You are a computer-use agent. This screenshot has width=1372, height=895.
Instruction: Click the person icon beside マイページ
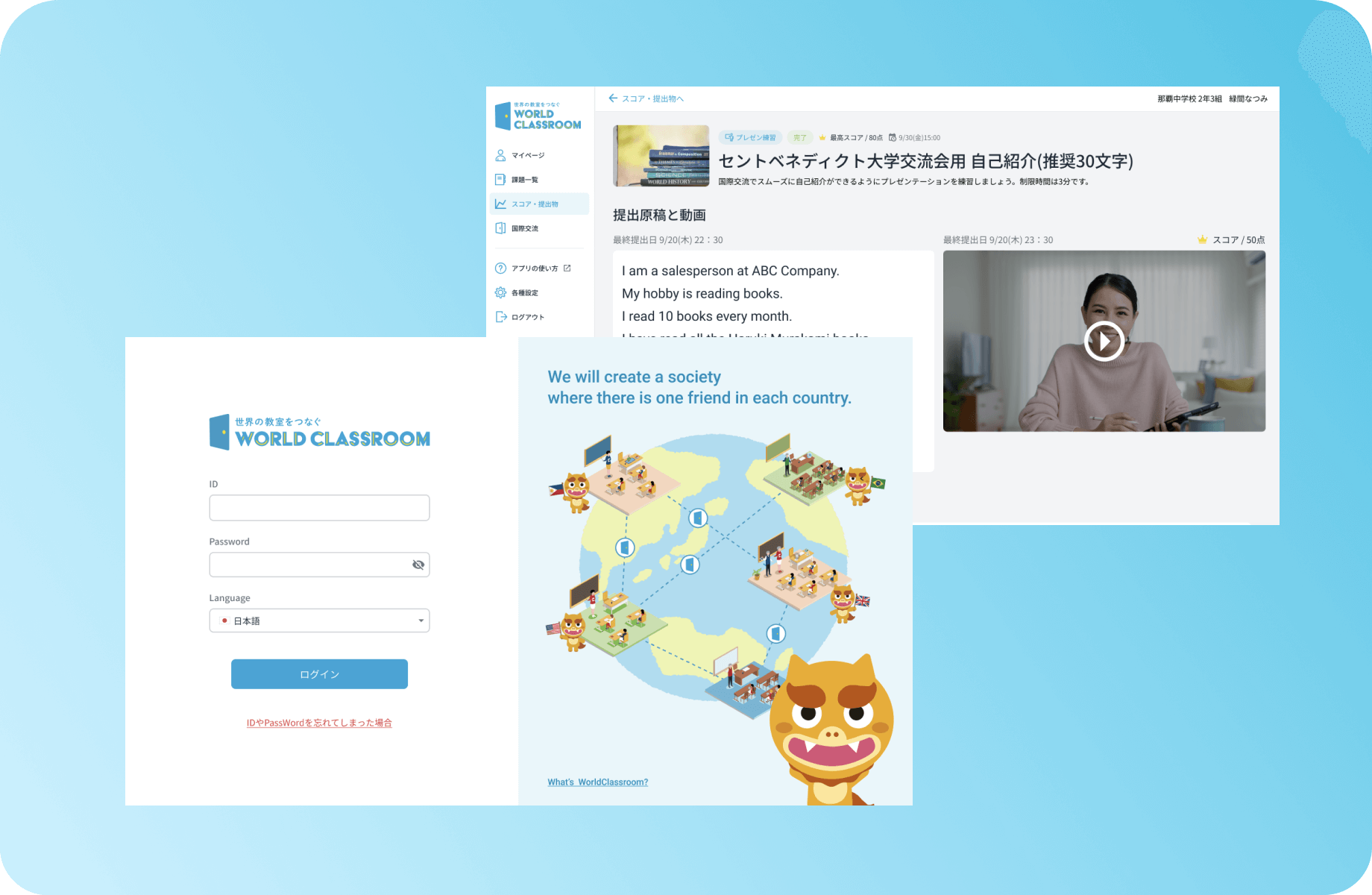500,155
